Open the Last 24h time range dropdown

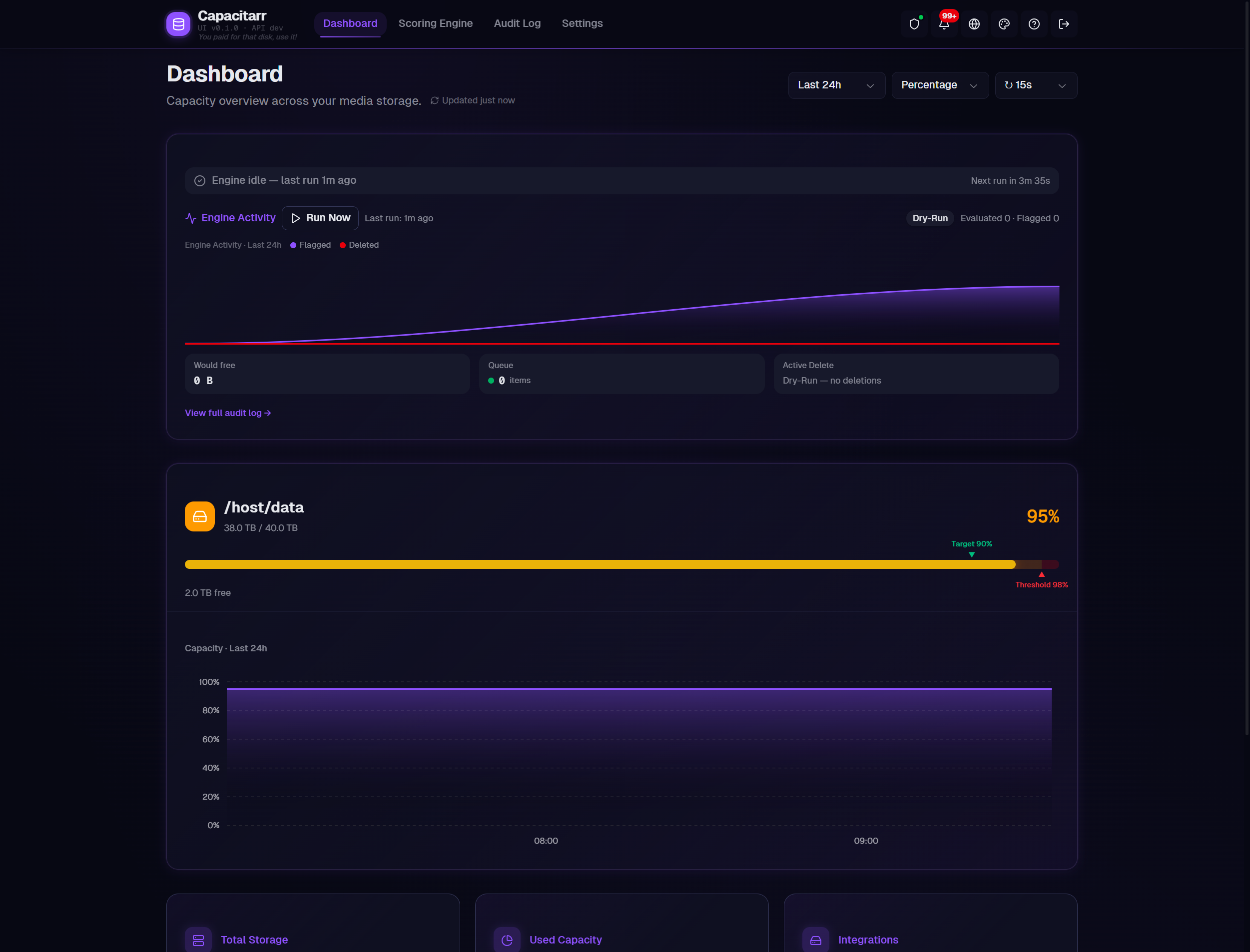click(837, 85)
